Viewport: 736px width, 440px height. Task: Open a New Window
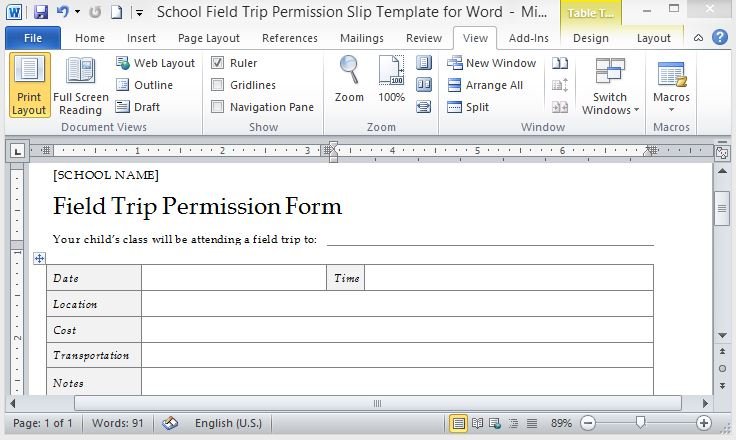click(490, 63)
